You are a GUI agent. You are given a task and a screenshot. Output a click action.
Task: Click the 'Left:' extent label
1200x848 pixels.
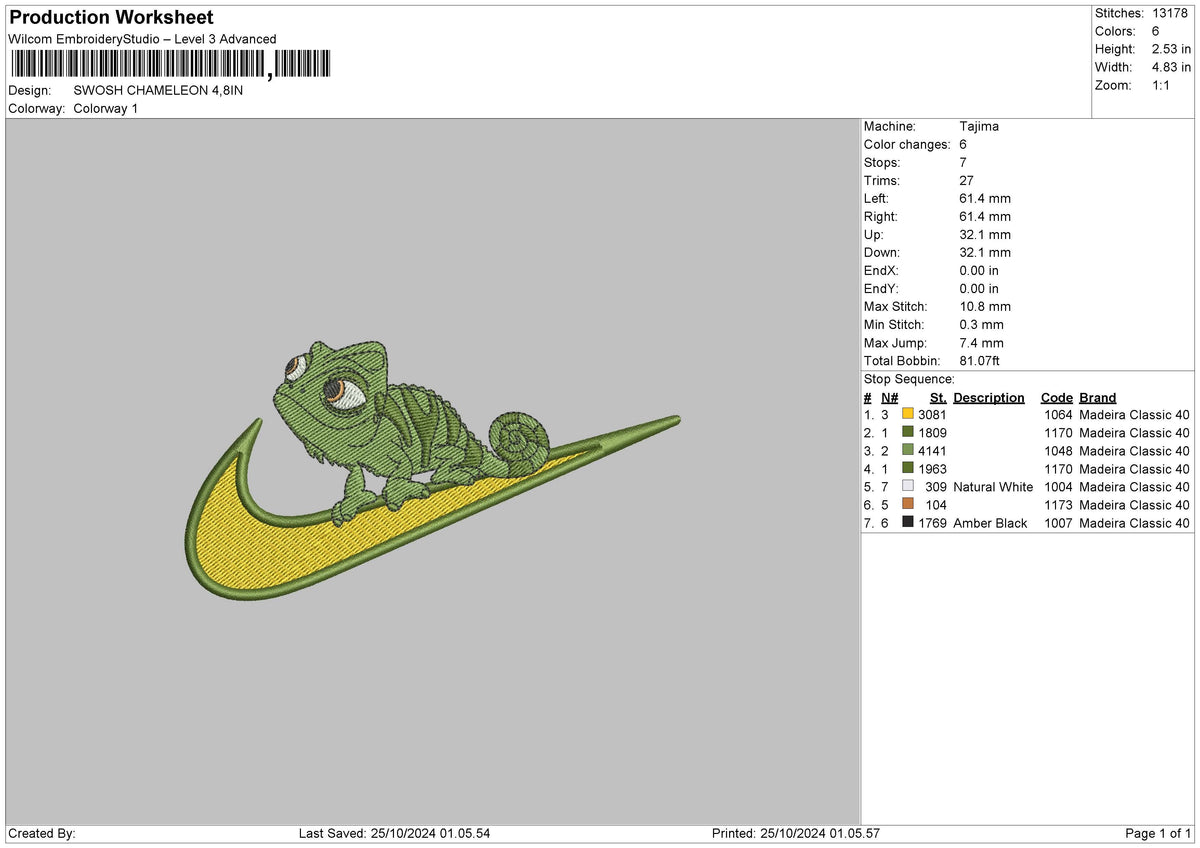coord(878,198)
